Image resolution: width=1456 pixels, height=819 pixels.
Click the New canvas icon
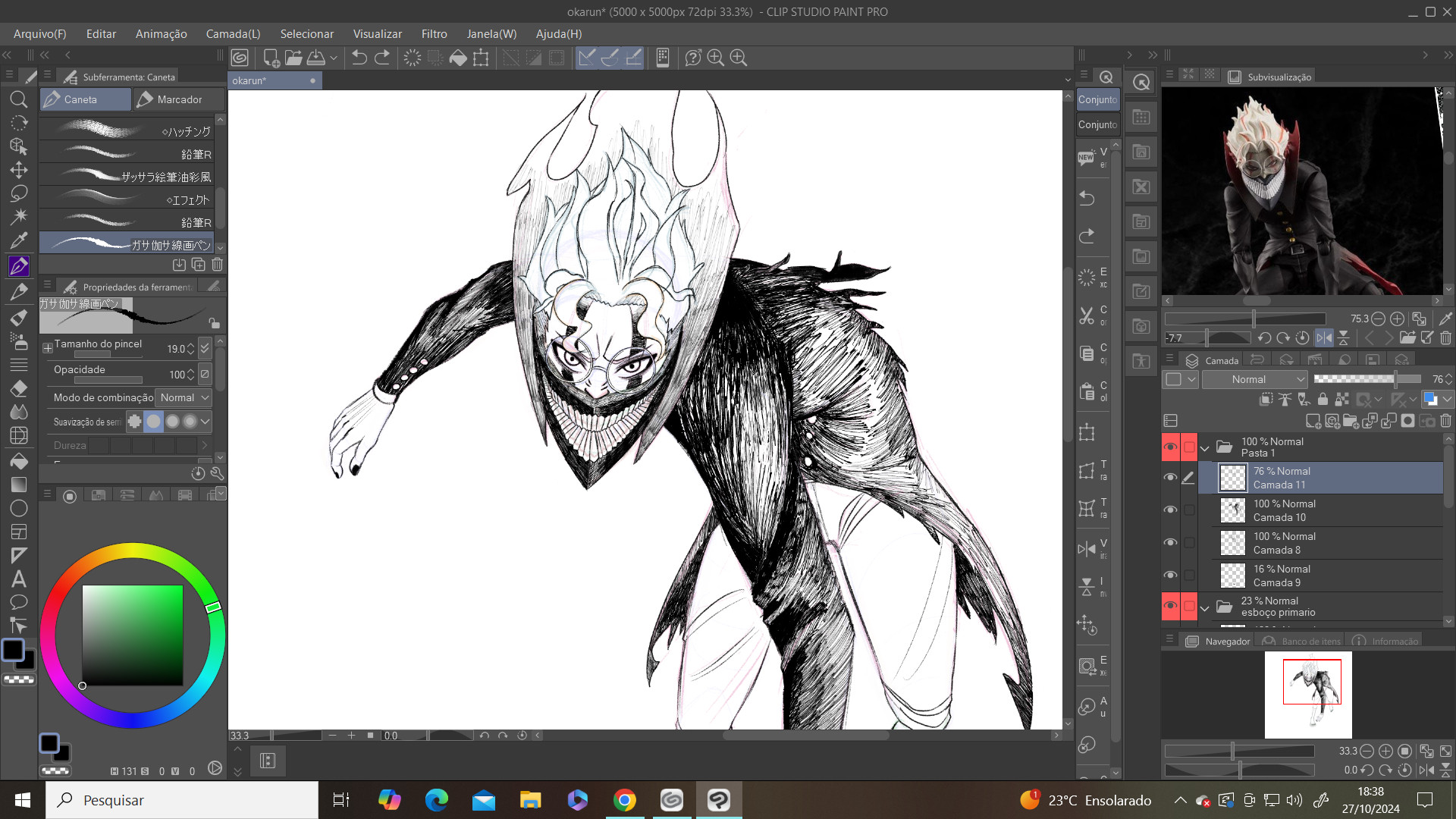point(271,58)
